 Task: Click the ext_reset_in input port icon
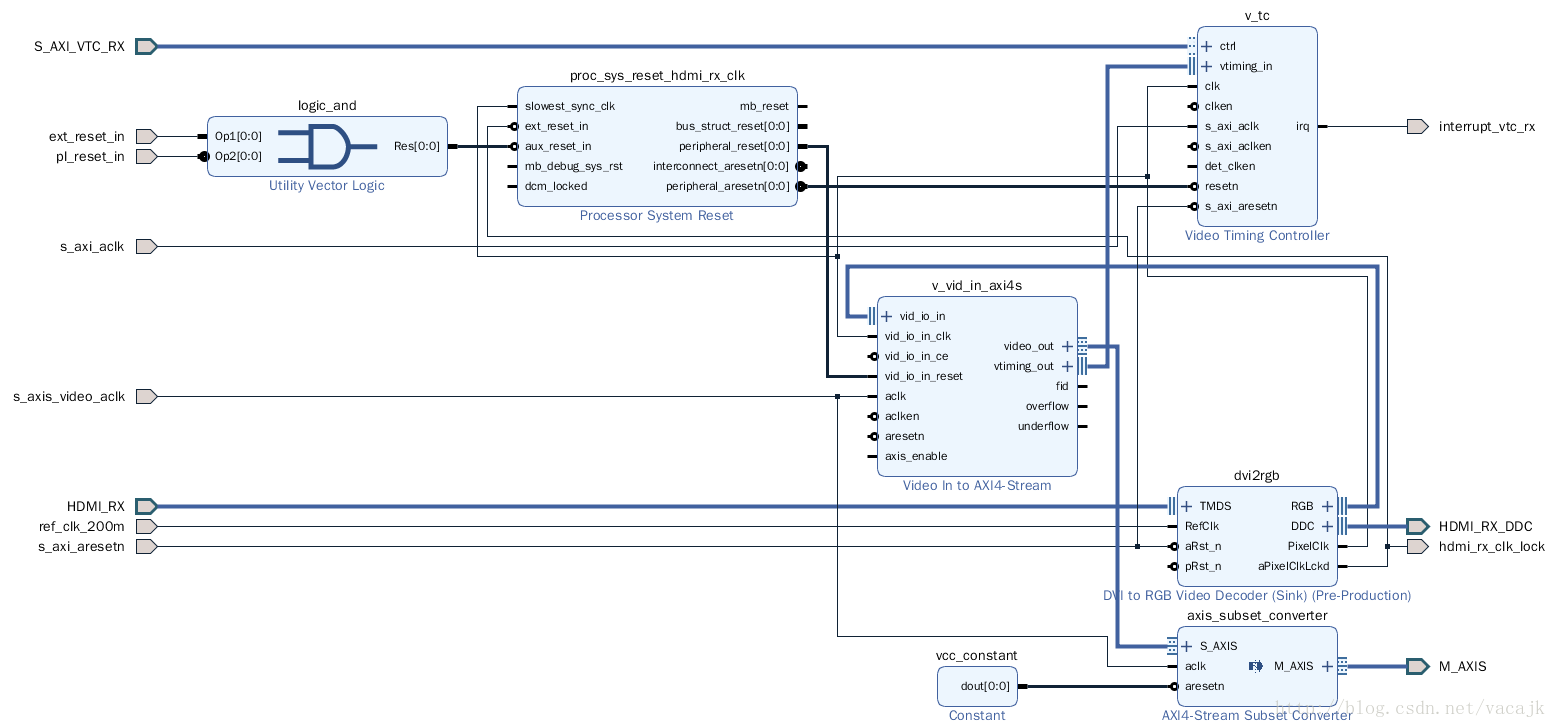(x=146, y=136)
